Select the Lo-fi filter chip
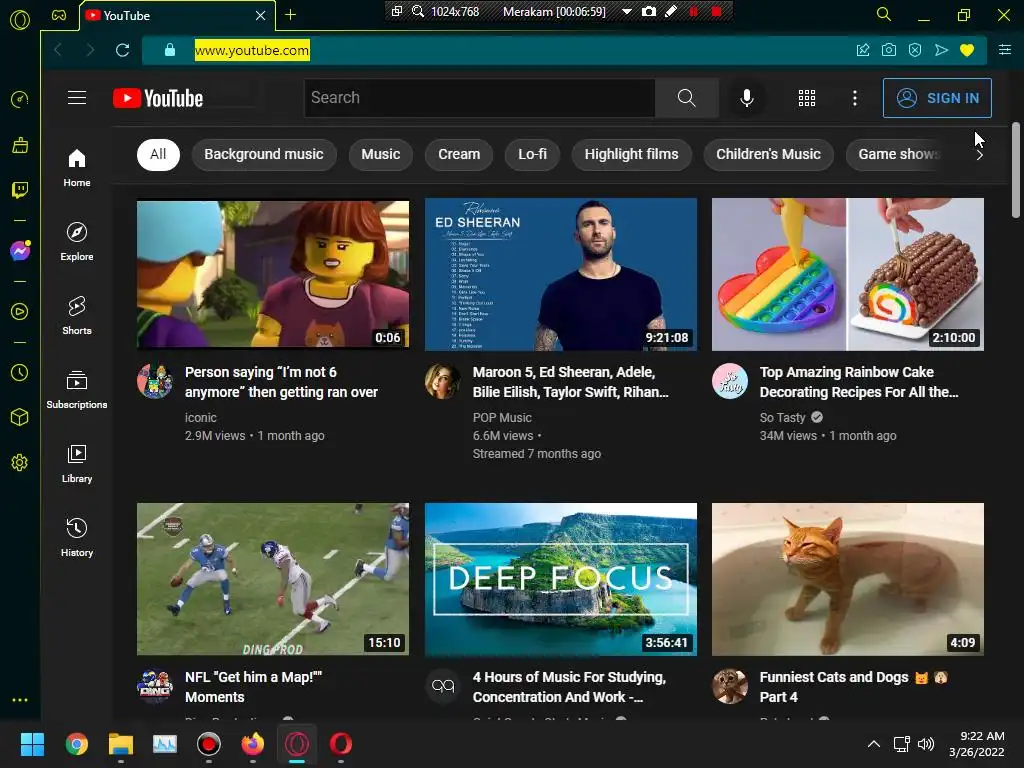 [x=532, y=155]
